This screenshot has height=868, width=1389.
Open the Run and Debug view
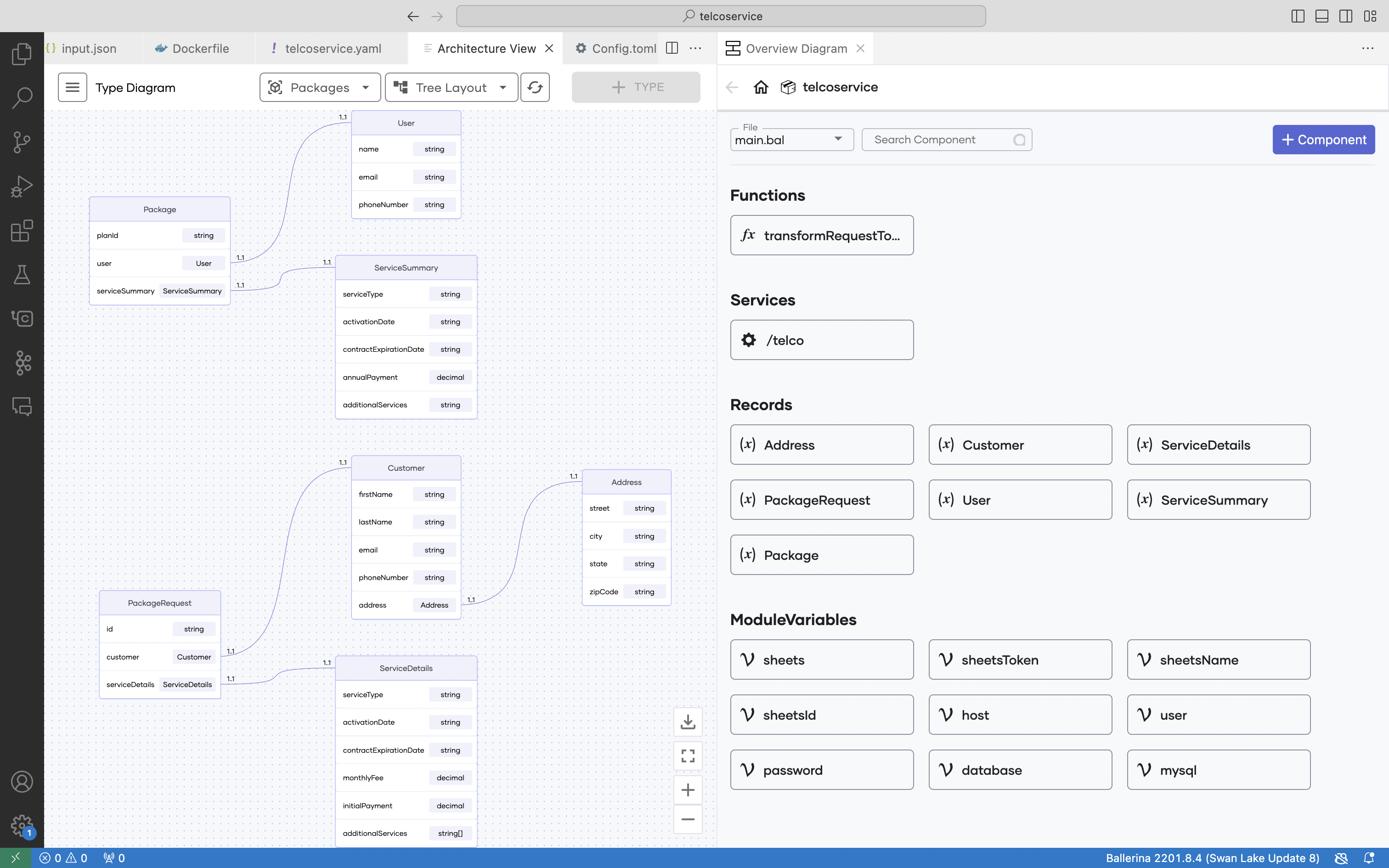click(22, 186)
